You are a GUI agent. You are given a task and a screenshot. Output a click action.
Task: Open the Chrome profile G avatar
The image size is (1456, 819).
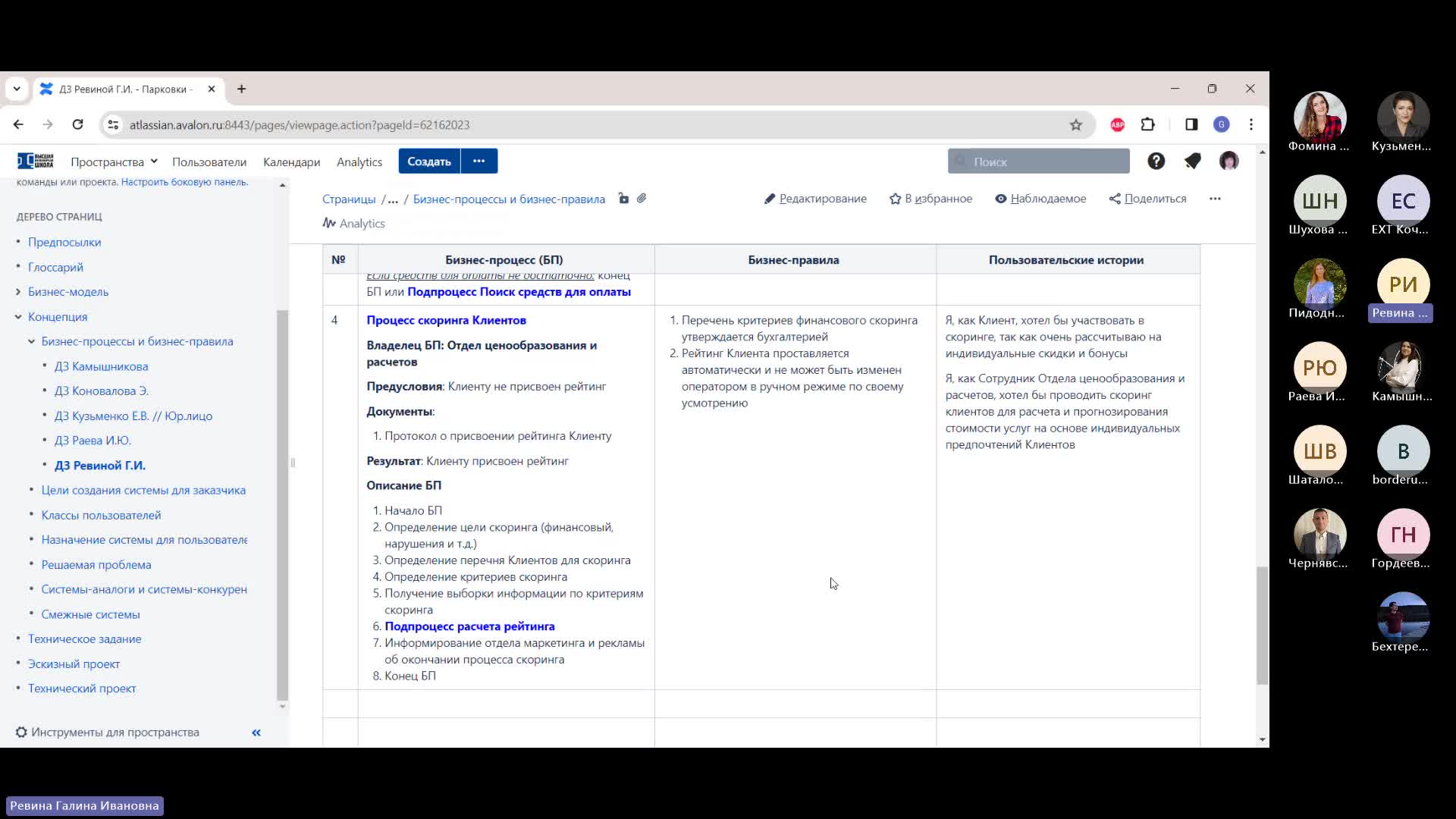click(x=1221, y=124)
